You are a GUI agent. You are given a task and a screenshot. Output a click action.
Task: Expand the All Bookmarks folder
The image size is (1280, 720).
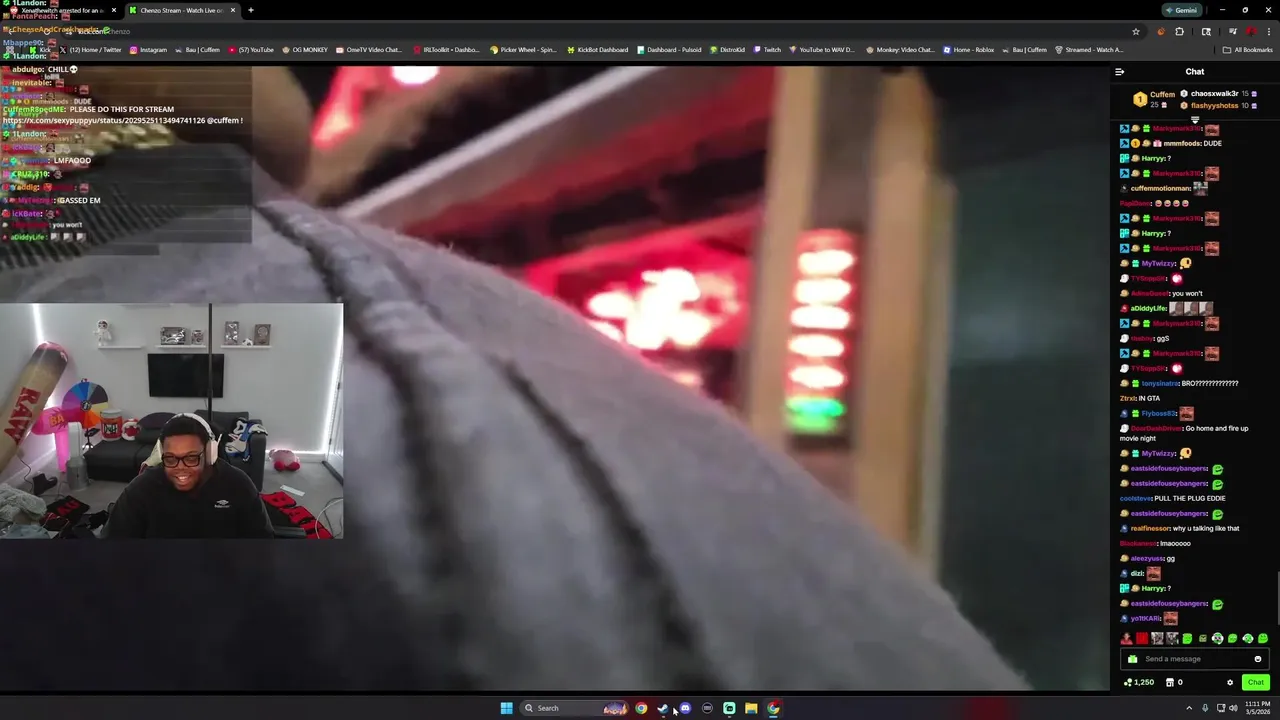pyautogui.click(x=1247, y=50)
